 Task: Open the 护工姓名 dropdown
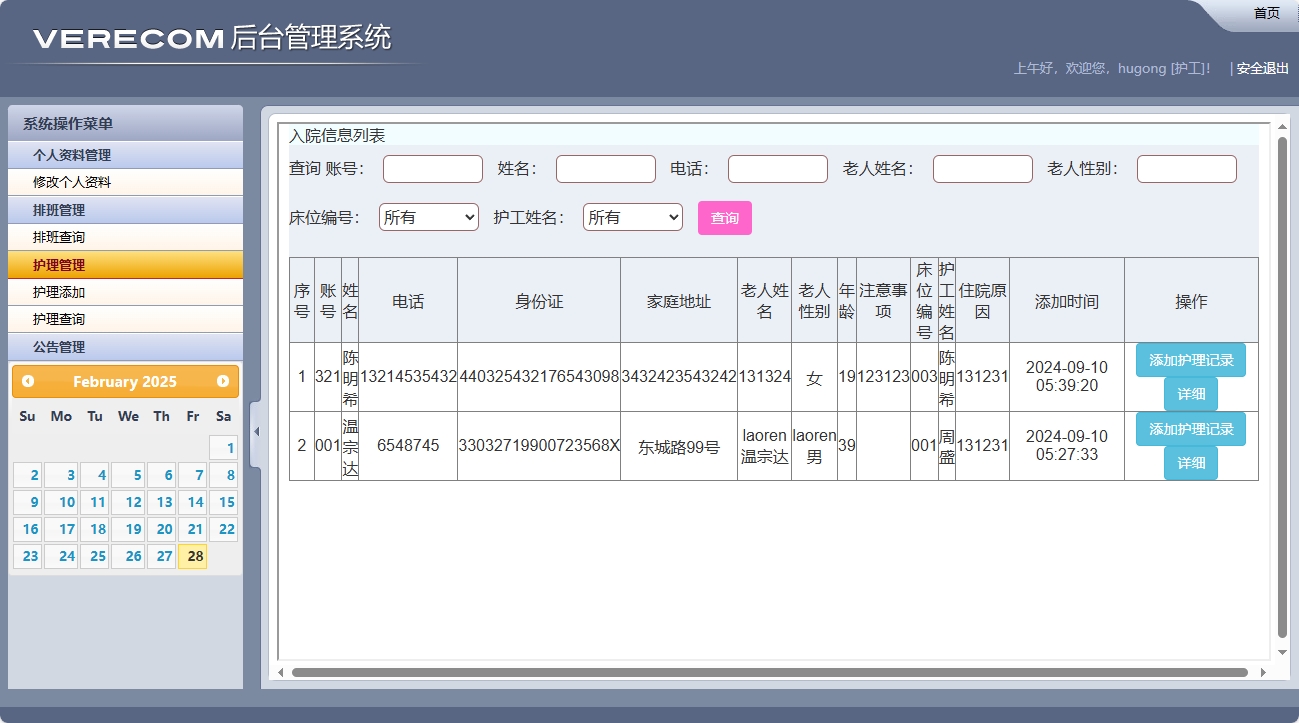click(632, 216)
